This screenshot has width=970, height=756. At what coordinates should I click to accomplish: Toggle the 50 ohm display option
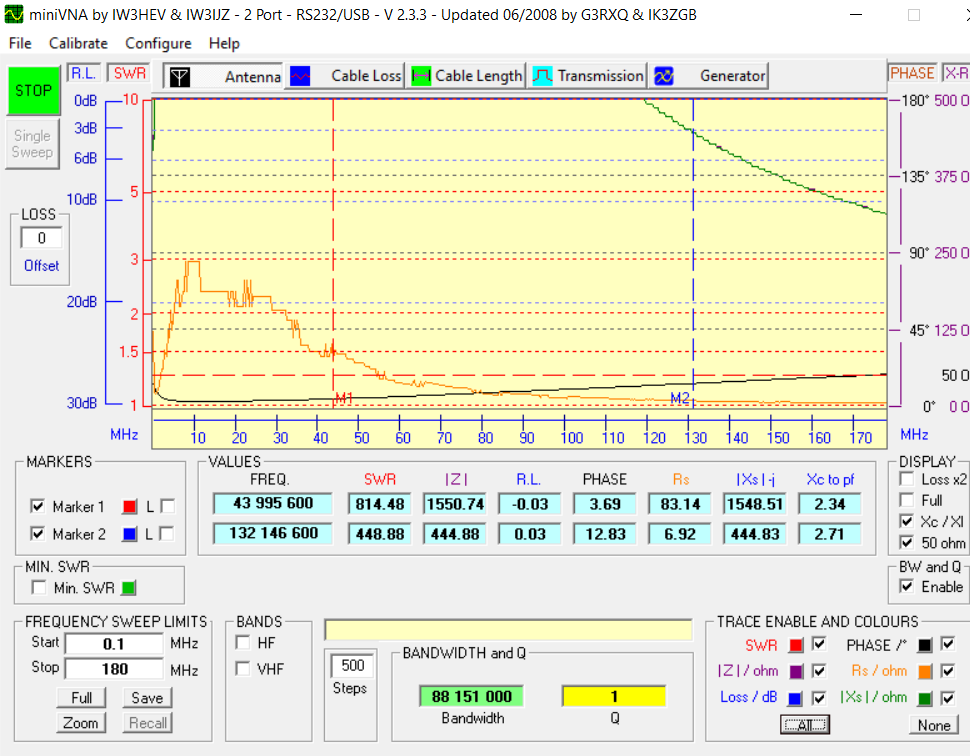coord(906,542)
